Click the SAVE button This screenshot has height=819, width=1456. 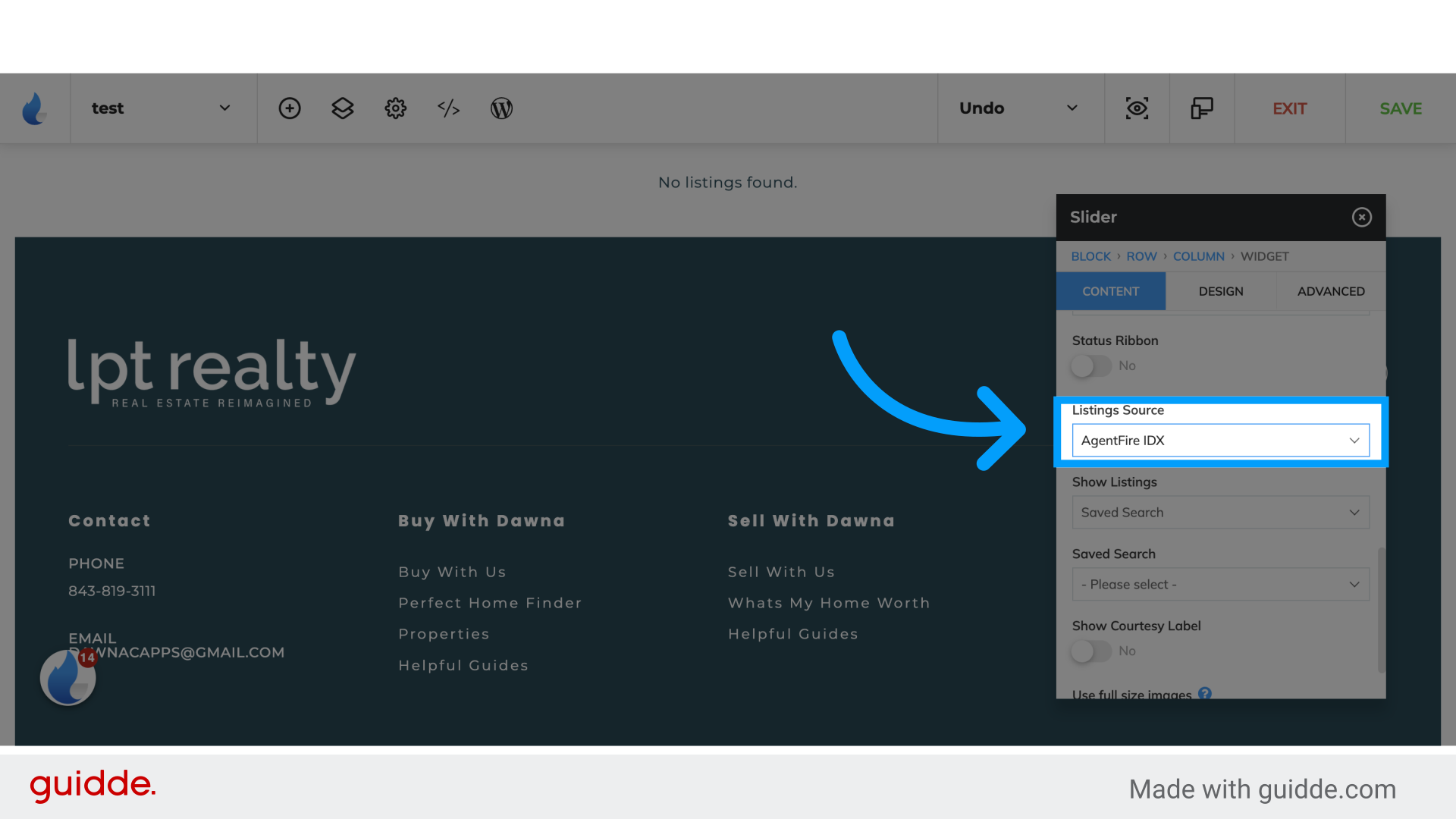point(1400,108)
